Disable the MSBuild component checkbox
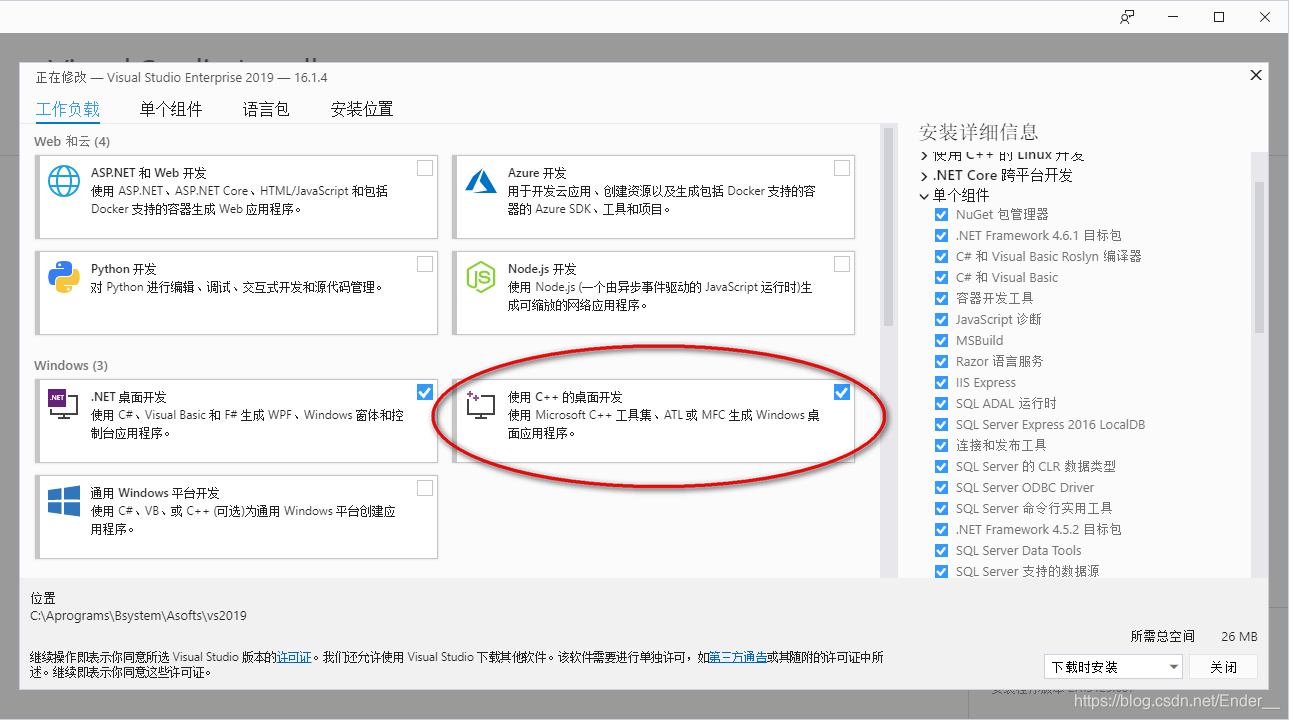The width and height of the screenshot is (1290, 720). pos(941,340)
